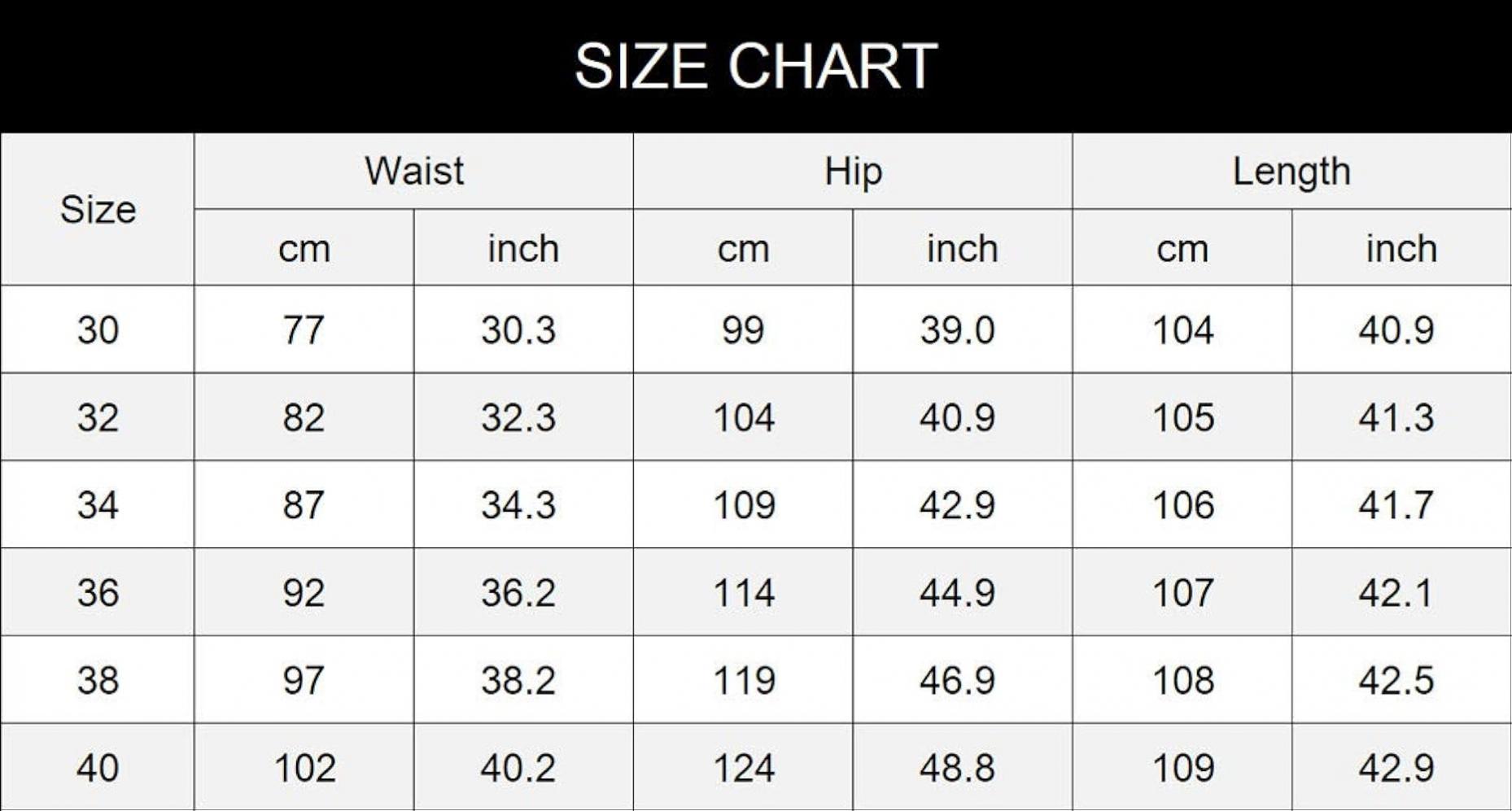Click the Hip column header
Screen dimensions: 1512x811
coord(853,172)
